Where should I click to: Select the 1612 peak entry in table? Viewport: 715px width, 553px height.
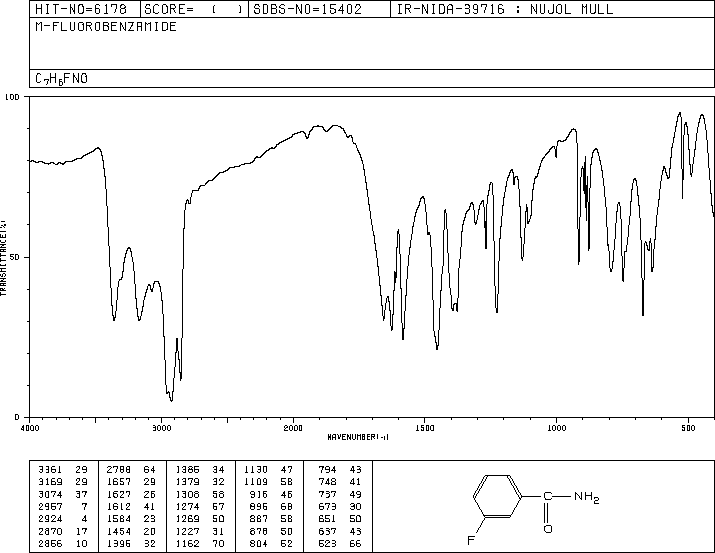(131, 506)
